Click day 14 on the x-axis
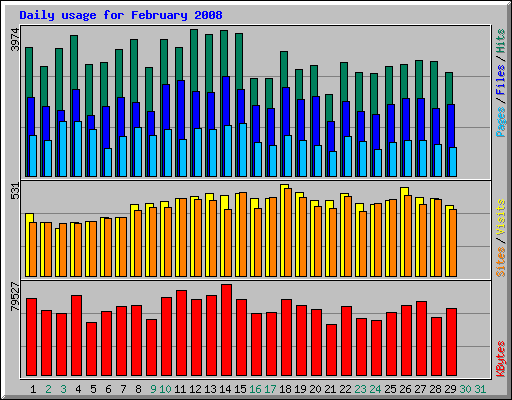512x400 pixels. point(225,389)
